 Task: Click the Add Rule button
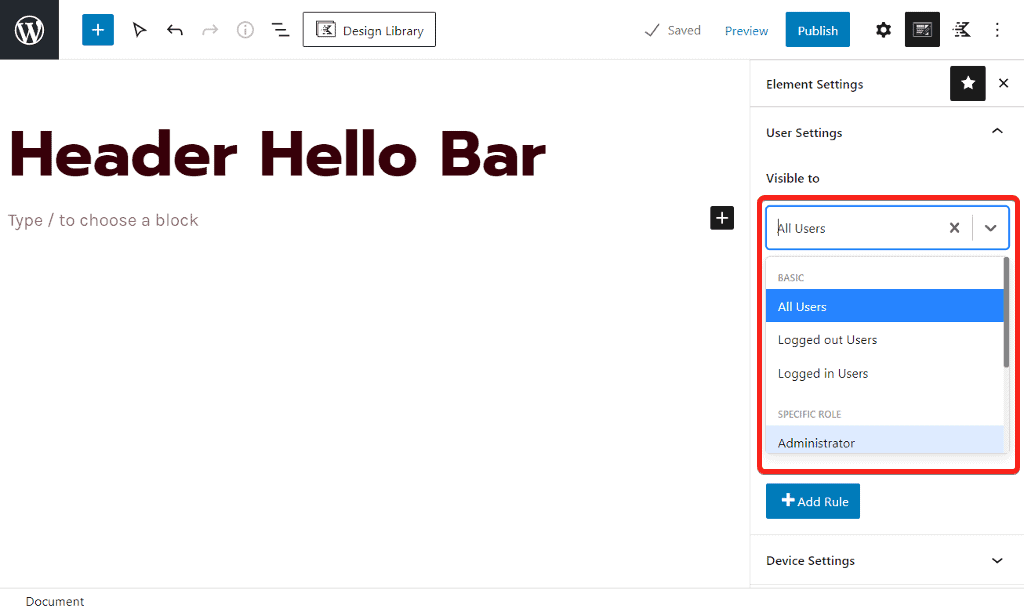point(812,501)
